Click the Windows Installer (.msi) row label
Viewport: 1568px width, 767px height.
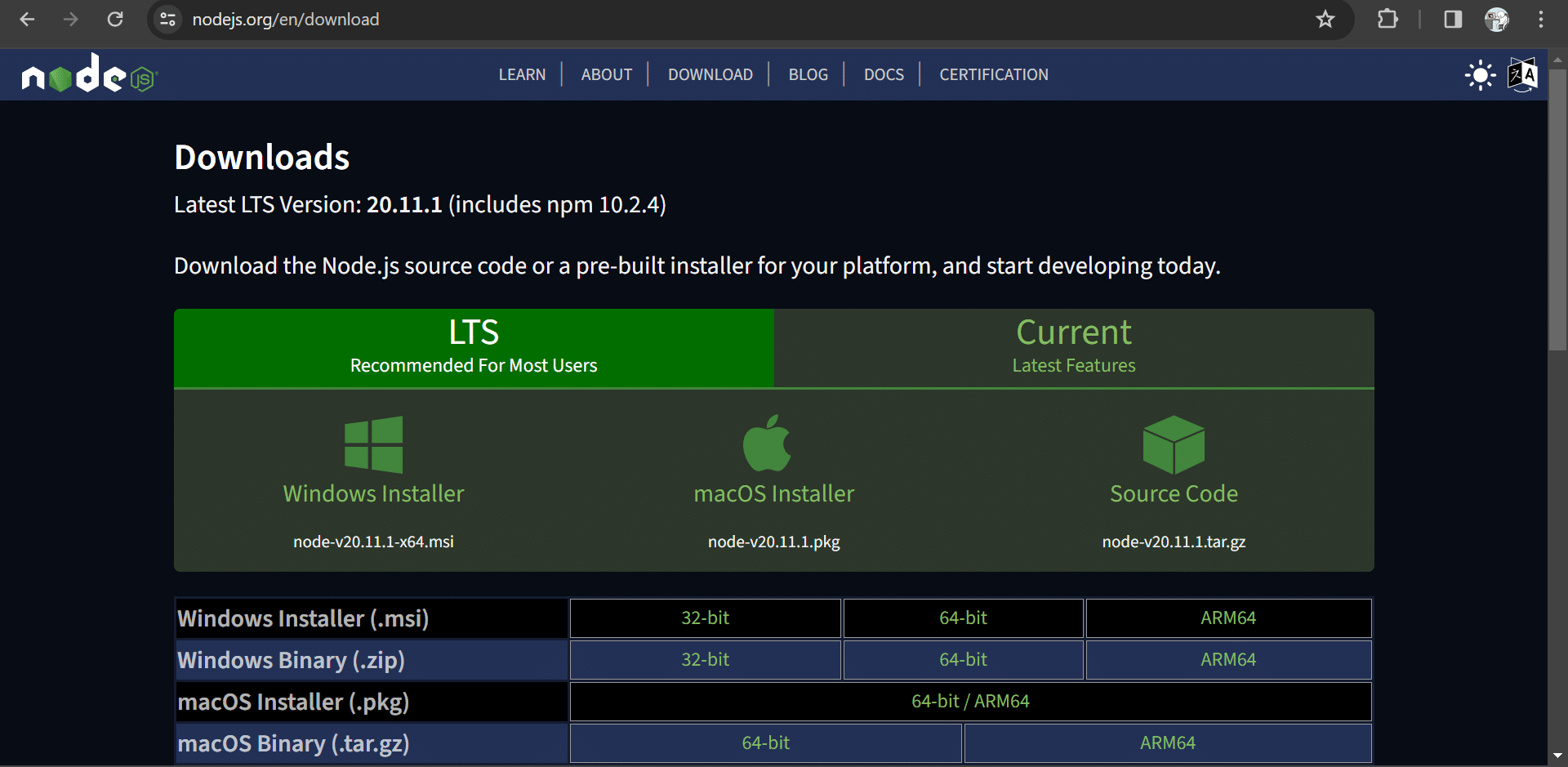(303, 618)
